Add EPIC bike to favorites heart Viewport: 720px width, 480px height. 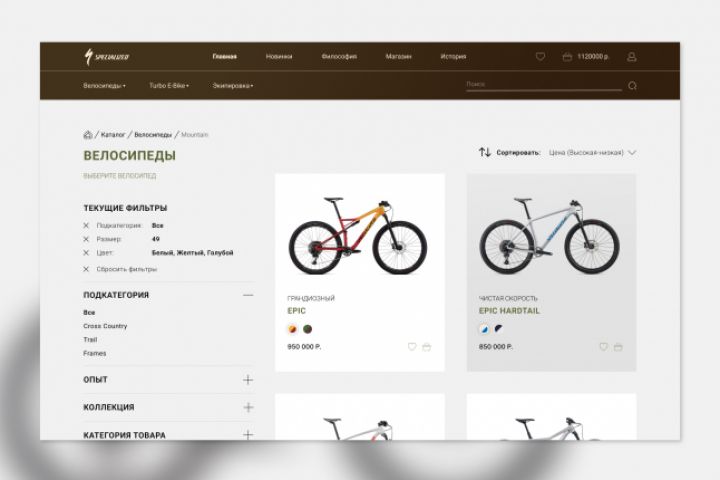coord(412,347)
